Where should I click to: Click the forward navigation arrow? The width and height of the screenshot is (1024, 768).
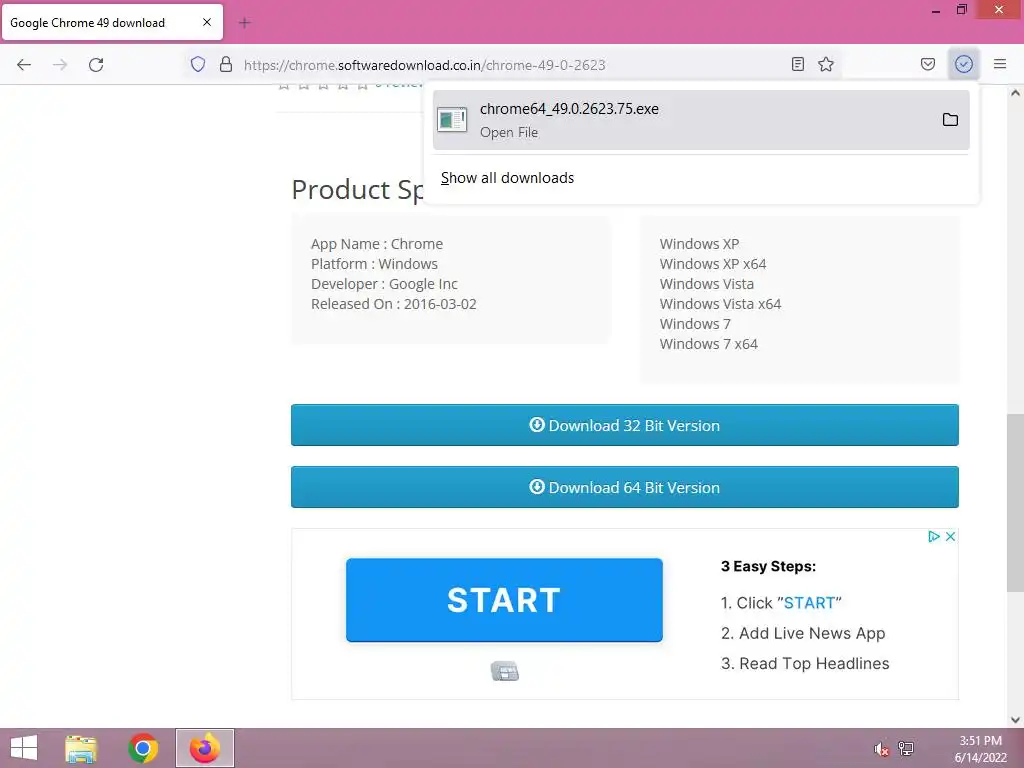[60, 65]
